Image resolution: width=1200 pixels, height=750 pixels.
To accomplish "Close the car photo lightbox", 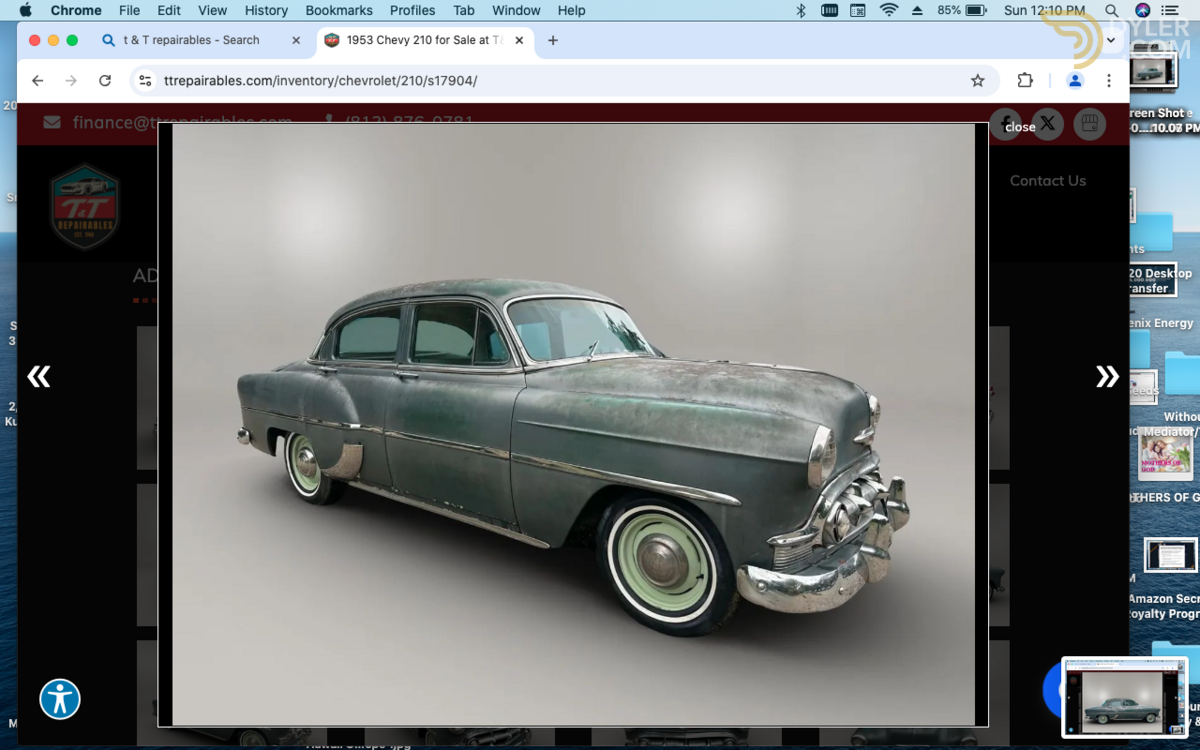I will tap(1020, 127).
